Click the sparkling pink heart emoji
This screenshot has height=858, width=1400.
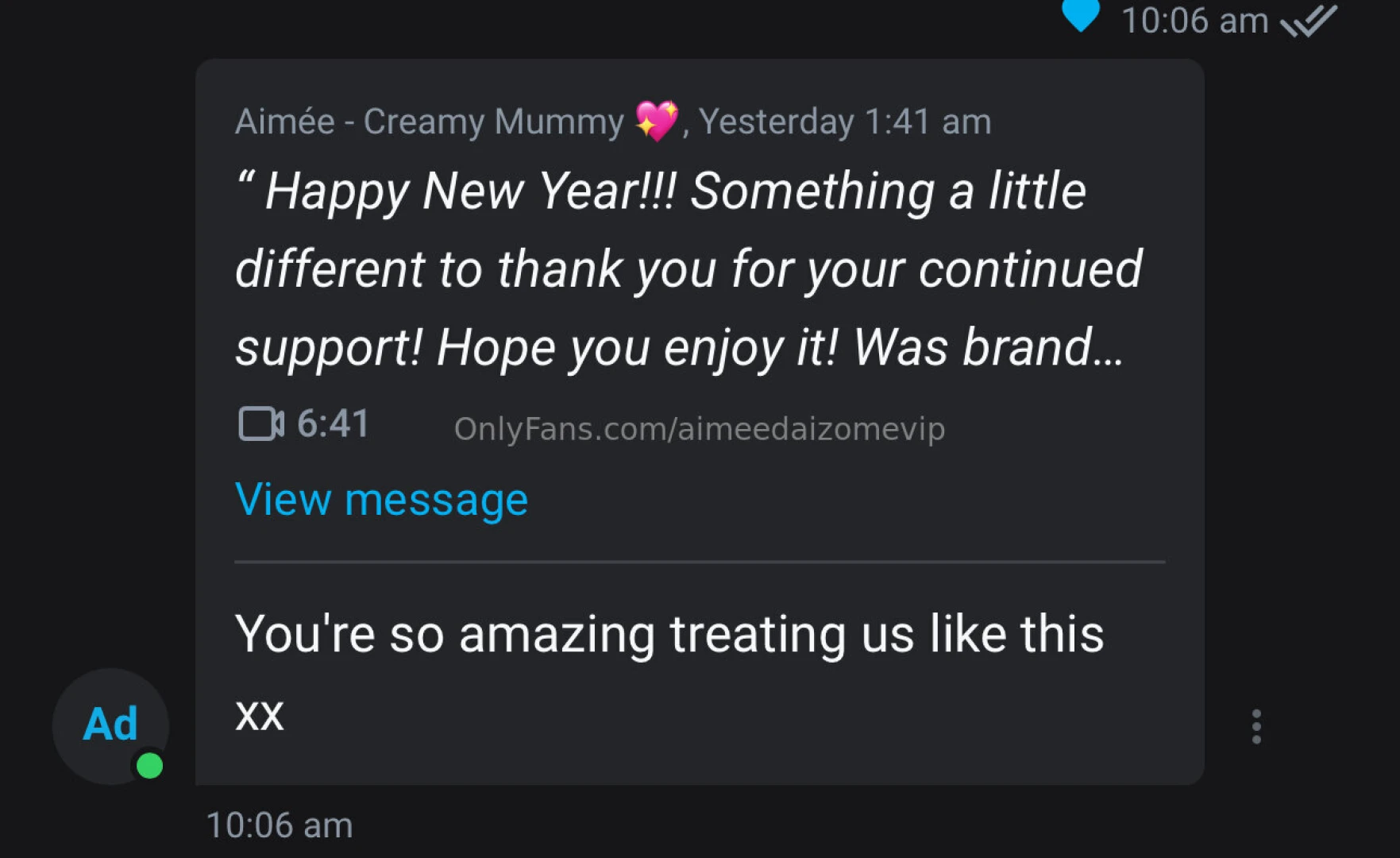[657, 121]
